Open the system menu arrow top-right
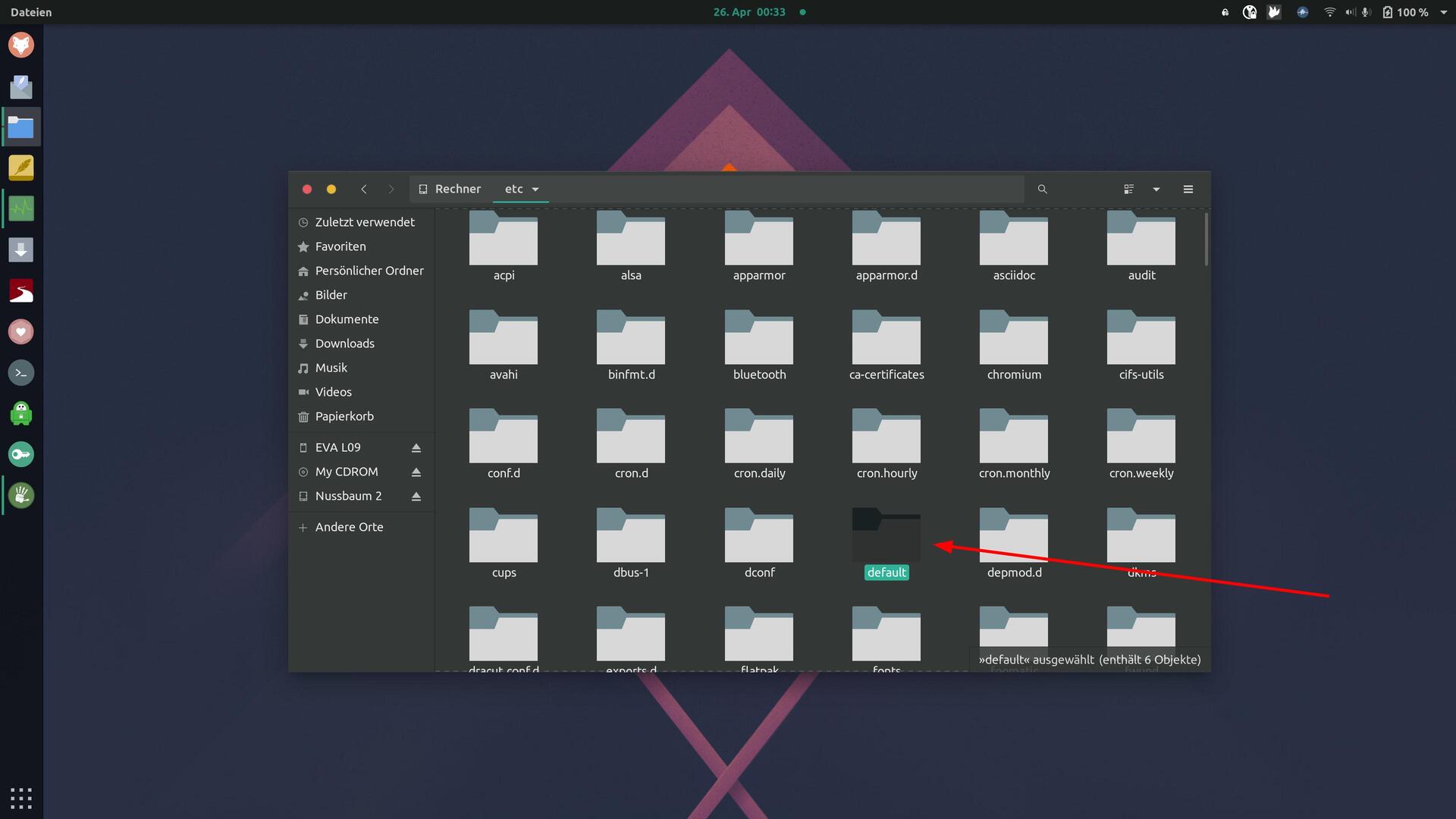Image resolution: width=1456 pixels, height=819 pixels. [1443, 12]
